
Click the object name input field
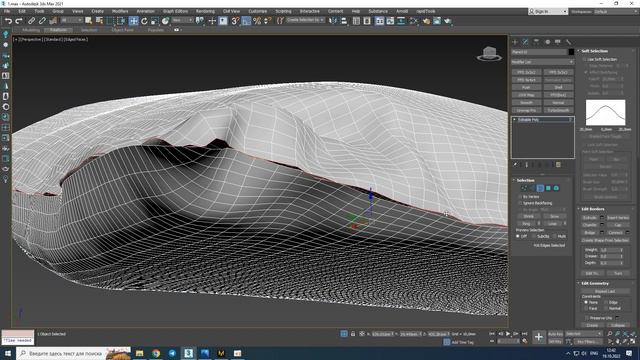539,52
